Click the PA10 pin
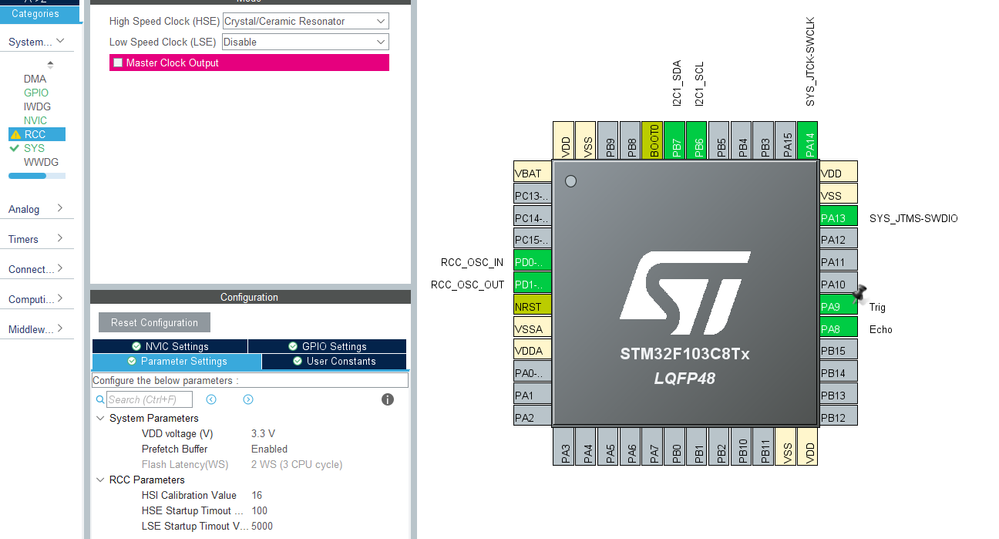This screenshot has width=999, height=539. click(838, 284)
